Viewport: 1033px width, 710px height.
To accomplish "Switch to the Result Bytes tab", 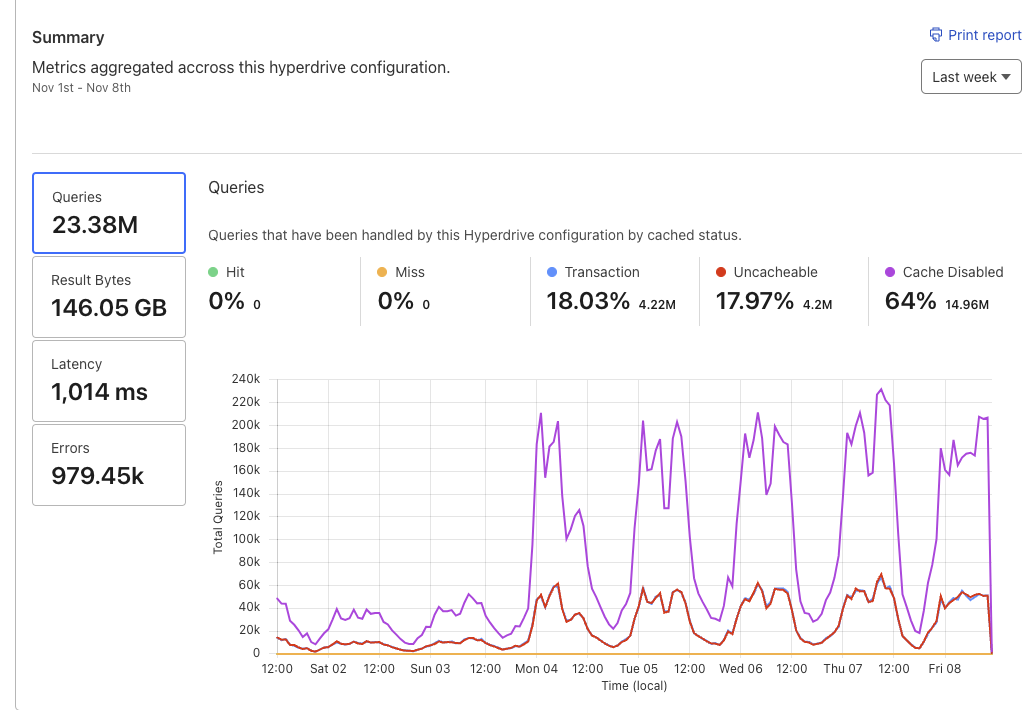I will 109,297.
